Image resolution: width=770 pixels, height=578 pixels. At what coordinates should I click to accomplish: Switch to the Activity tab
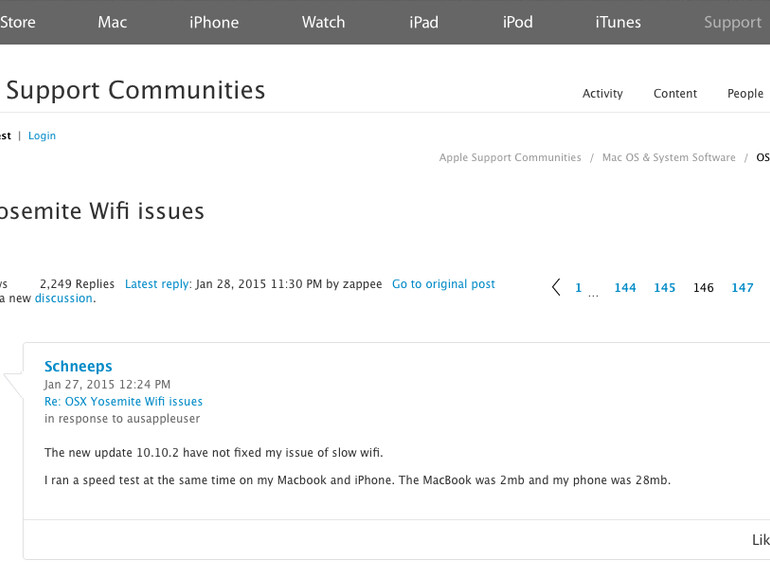(602, 94)
